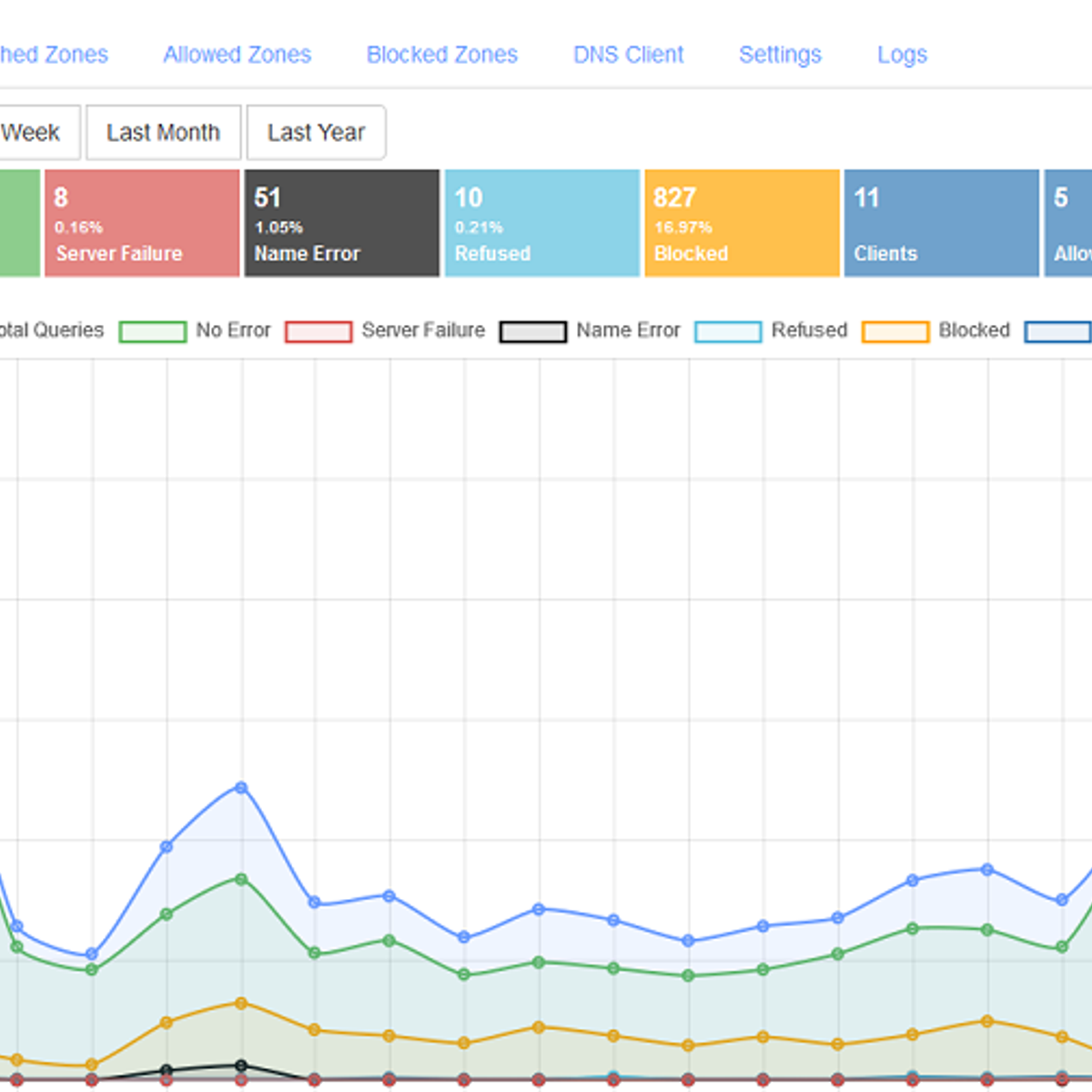Toggle the Refused series in chart legend
The height and width of the screenshot is (1092, 1092).
809,330
